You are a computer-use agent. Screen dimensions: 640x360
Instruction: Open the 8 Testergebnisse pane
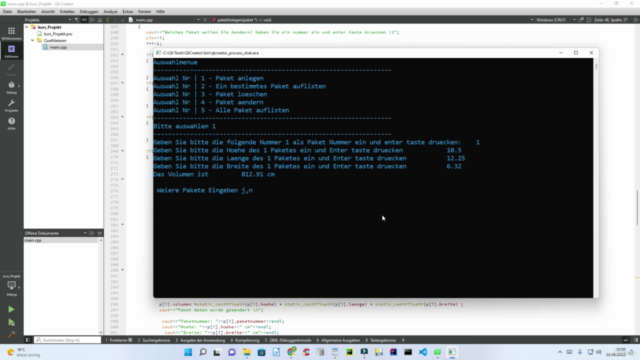coord(380,340)
